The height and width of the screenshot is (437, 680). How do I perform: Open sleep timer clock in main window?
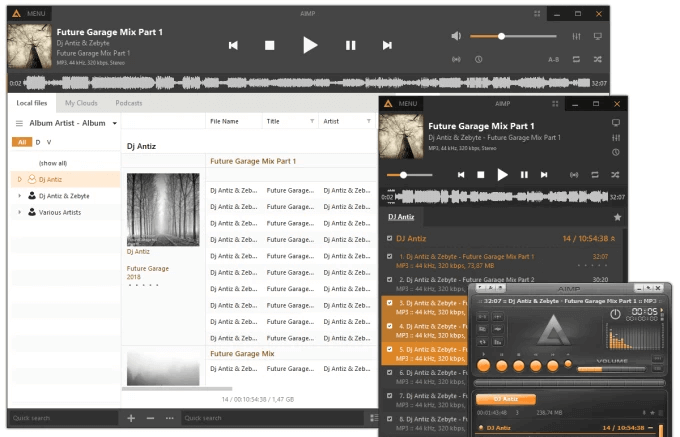click(x=478, y=59)
